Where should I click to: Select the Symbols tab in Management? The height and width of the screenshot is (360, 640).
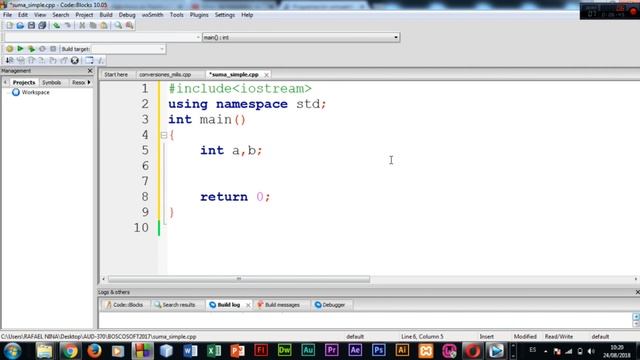coord(52,82)
